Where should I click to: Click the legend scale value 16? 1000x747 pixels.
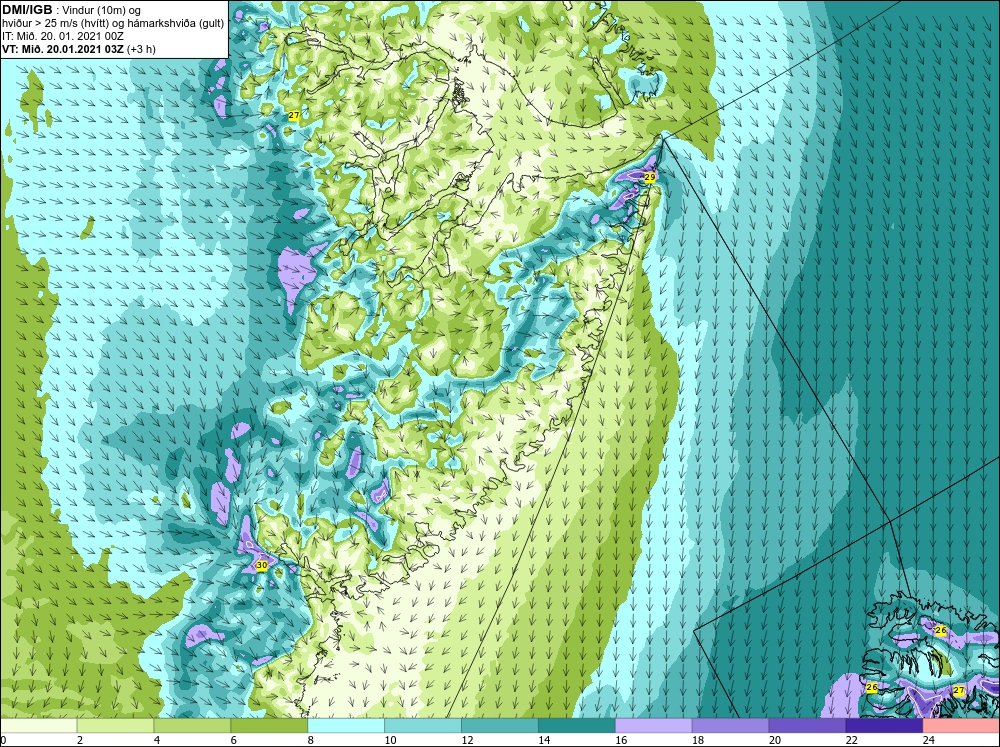click(621, 740)
